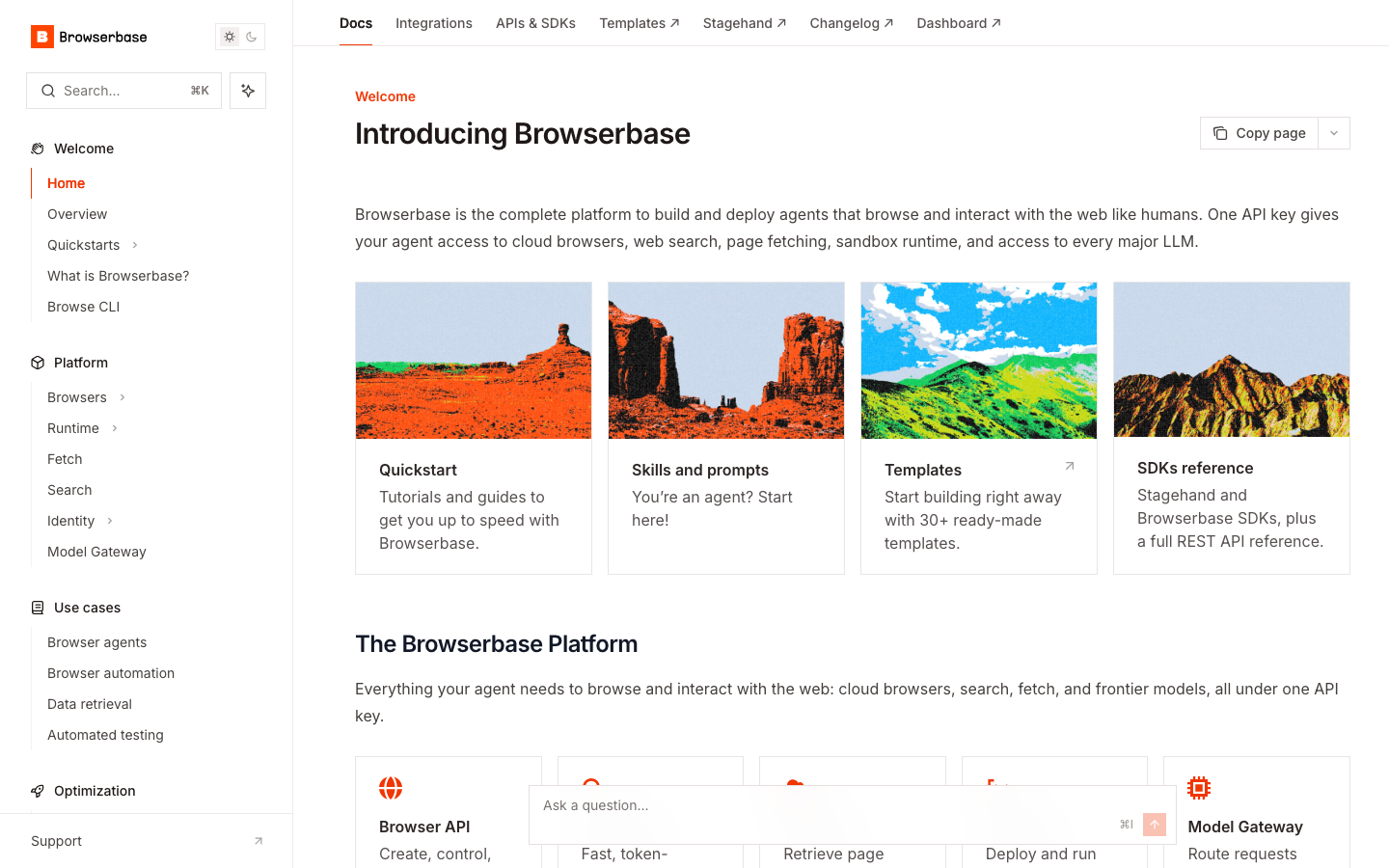Click the Use cases section header
This screenshot has width=1389, height=868.
(x=87, y=608)
